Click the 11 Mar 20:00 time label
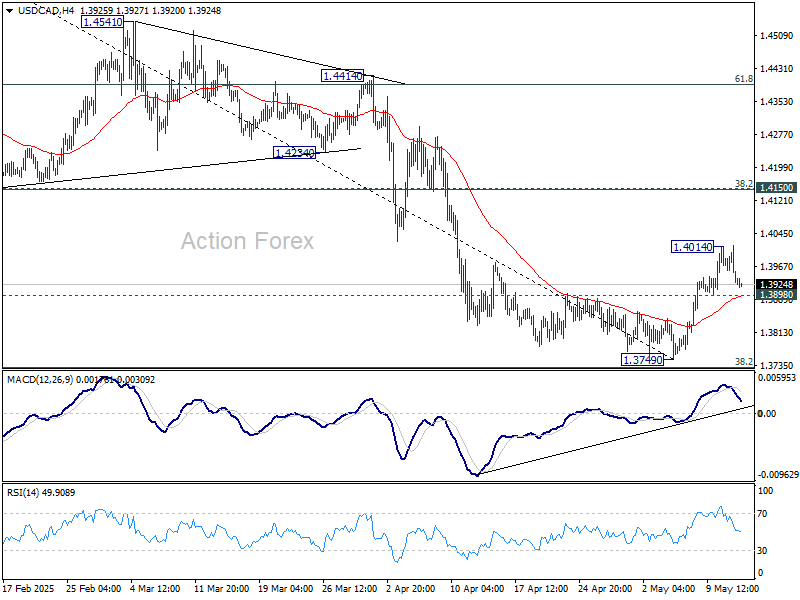Image resolution: width=800 pixels, height=600 pixels. point(221,589)
